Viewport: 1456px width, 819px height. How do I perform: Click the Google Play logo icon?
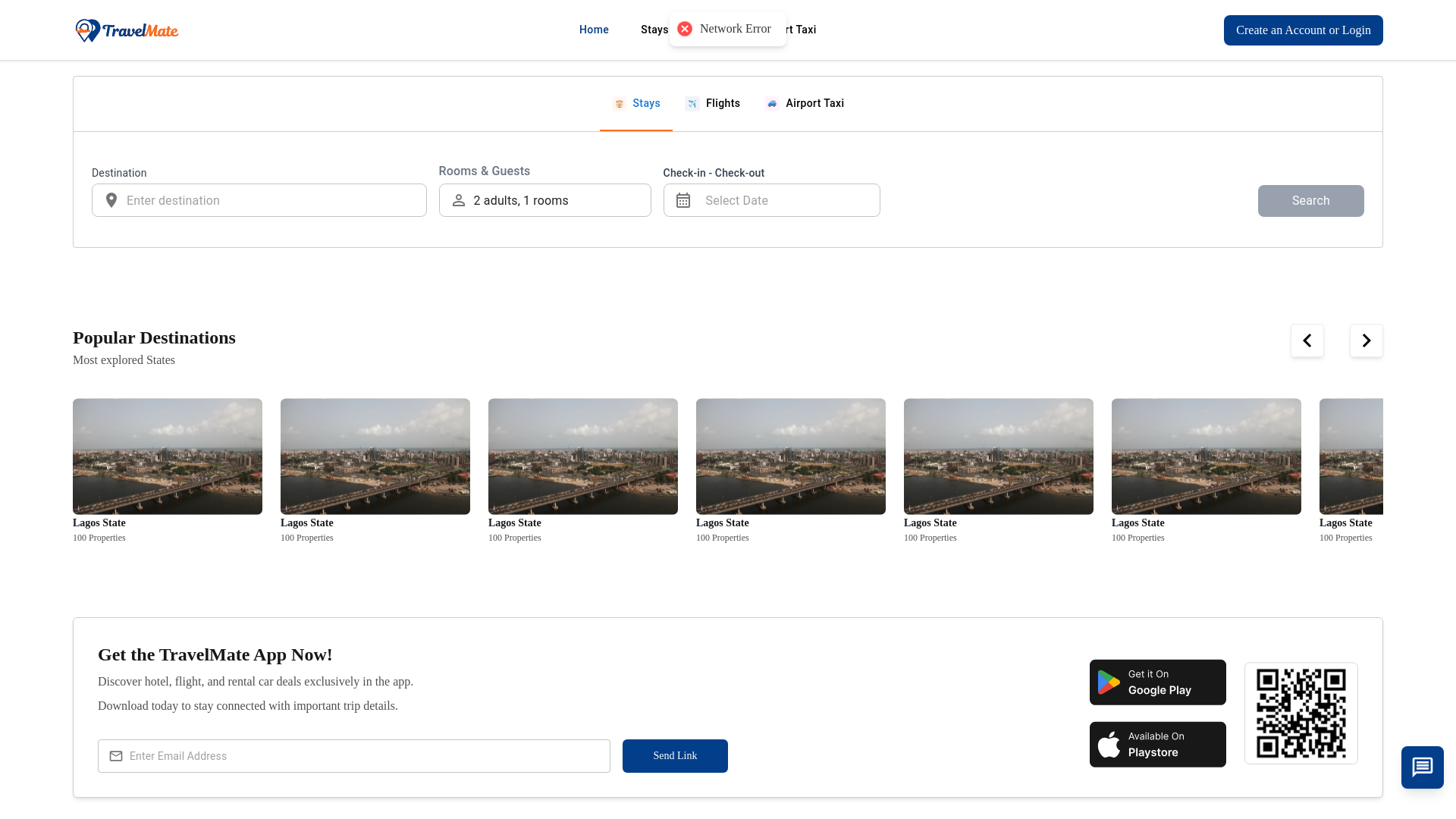pos(1109,682)
